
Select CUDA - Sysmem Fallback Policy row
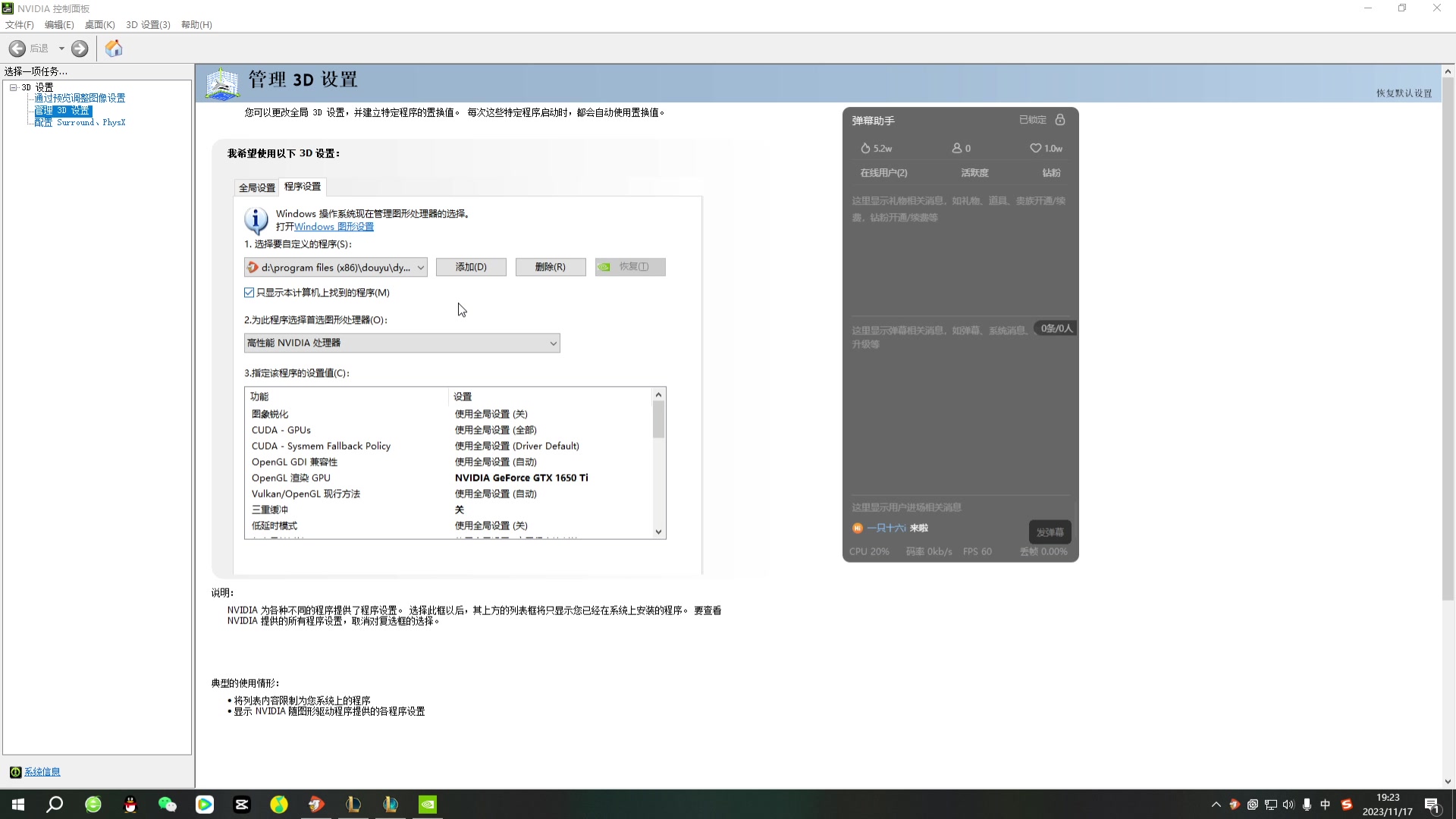tap(447, 446)
